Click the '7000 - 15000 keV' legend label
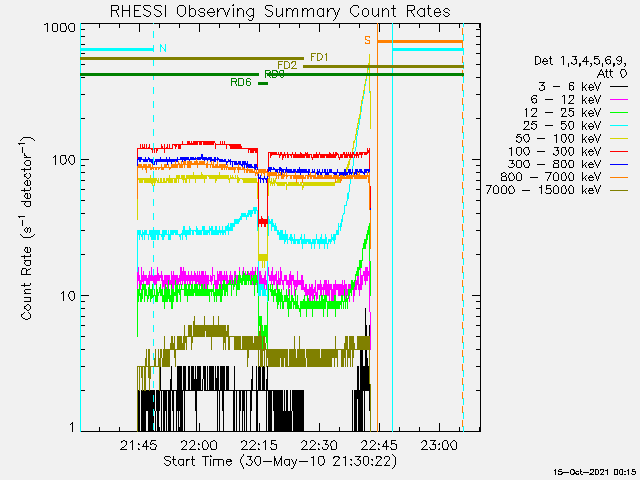Screen dimensions: 640x480 coord(543,190)
